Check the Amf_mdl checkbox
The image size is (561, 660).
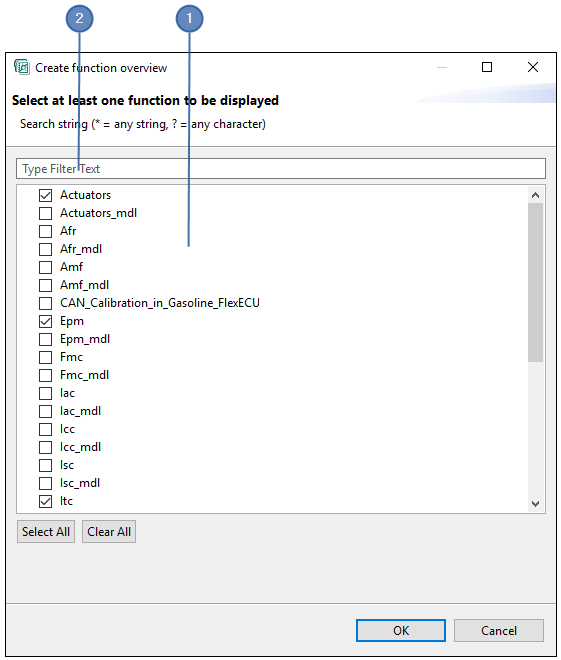click(45, 285)
